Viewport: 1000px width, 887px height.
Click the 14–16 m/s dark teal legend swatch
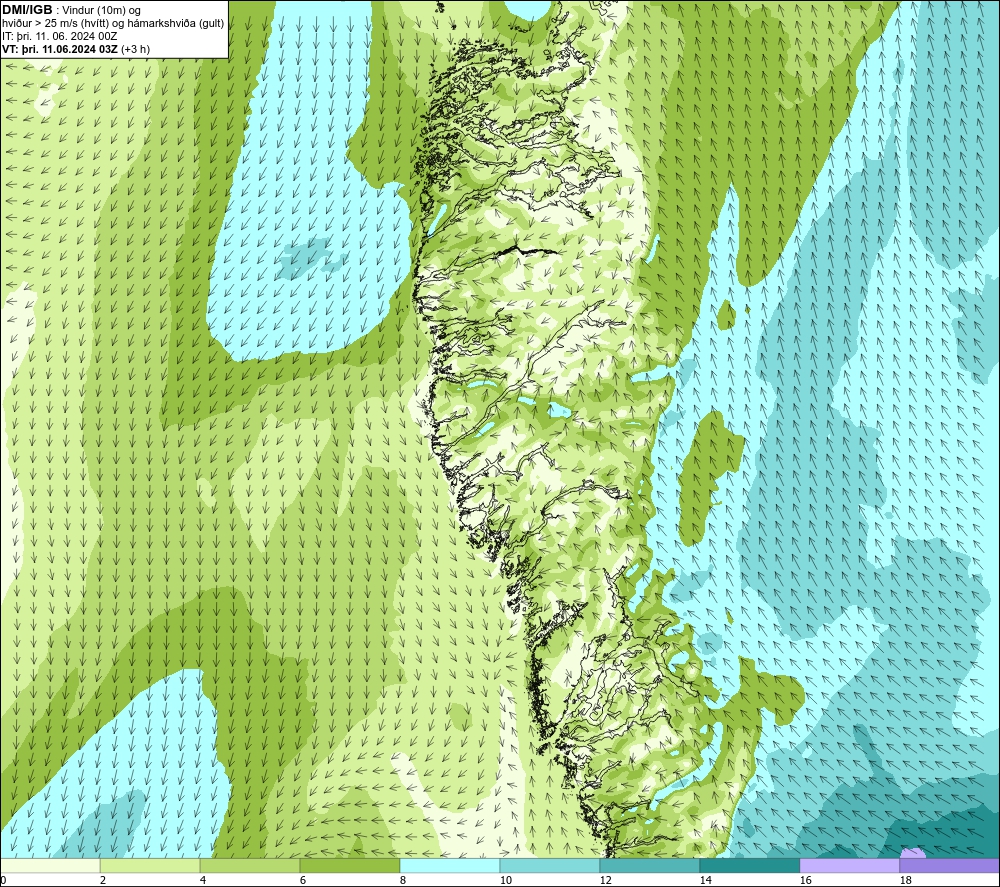click(x=749, y=865)
